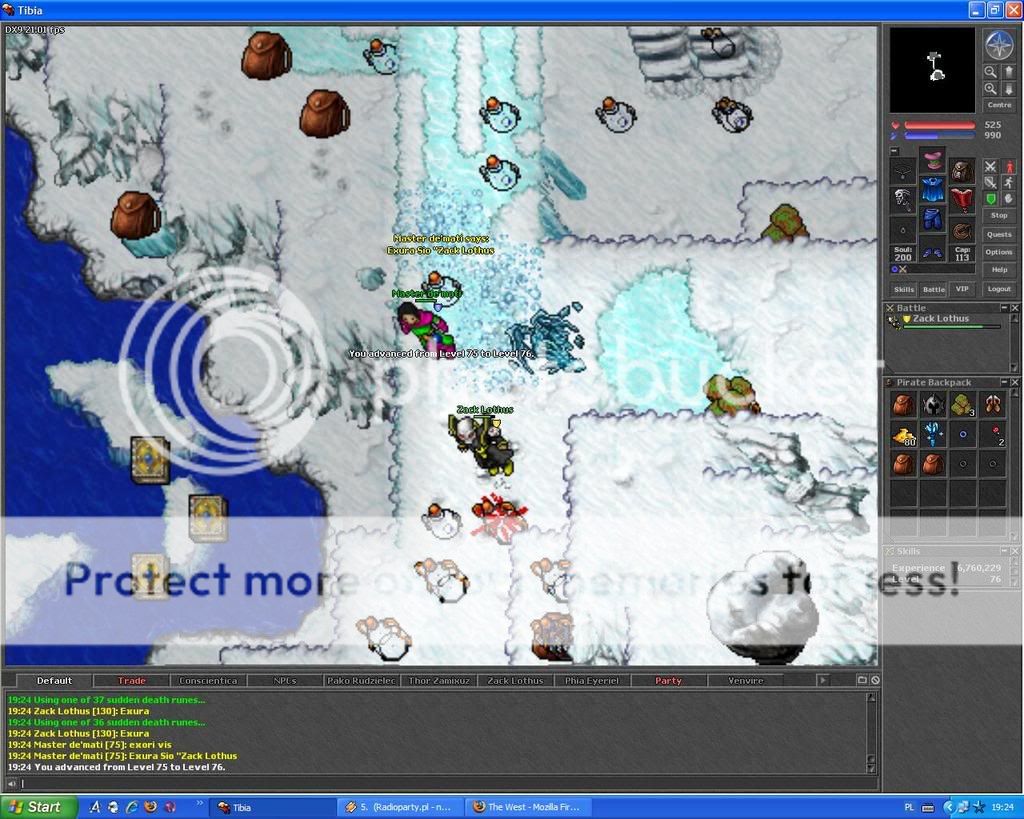Open the Thor Zamixuz chat tab
The image size is (1024, 819).
(439, 681)
